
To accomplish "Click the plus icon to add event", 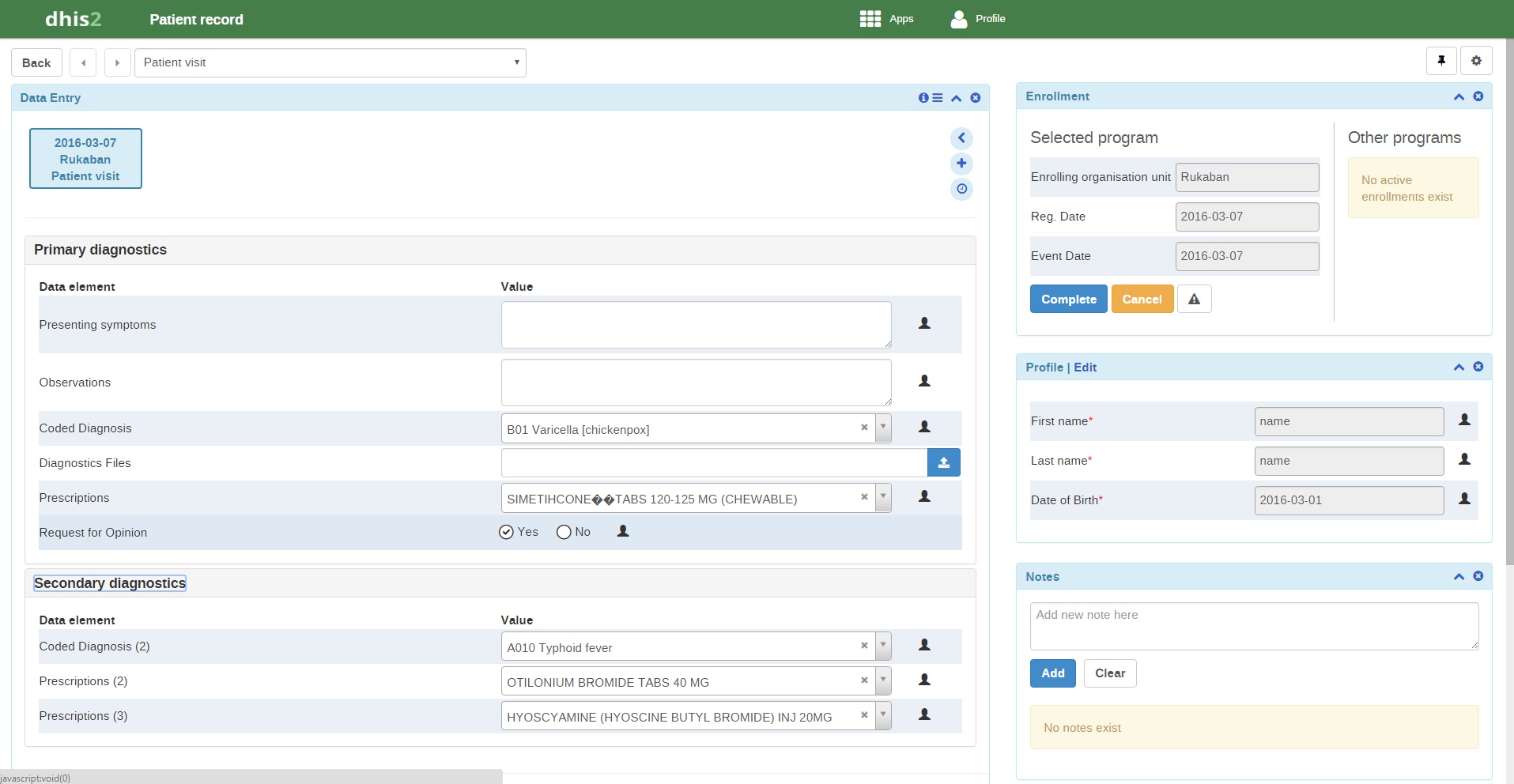I will click(961, 164).
